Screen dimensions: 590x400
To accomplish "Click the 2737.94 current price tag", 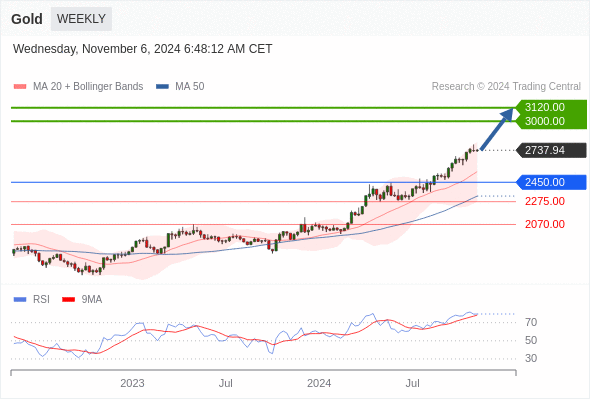I will 551,151.
